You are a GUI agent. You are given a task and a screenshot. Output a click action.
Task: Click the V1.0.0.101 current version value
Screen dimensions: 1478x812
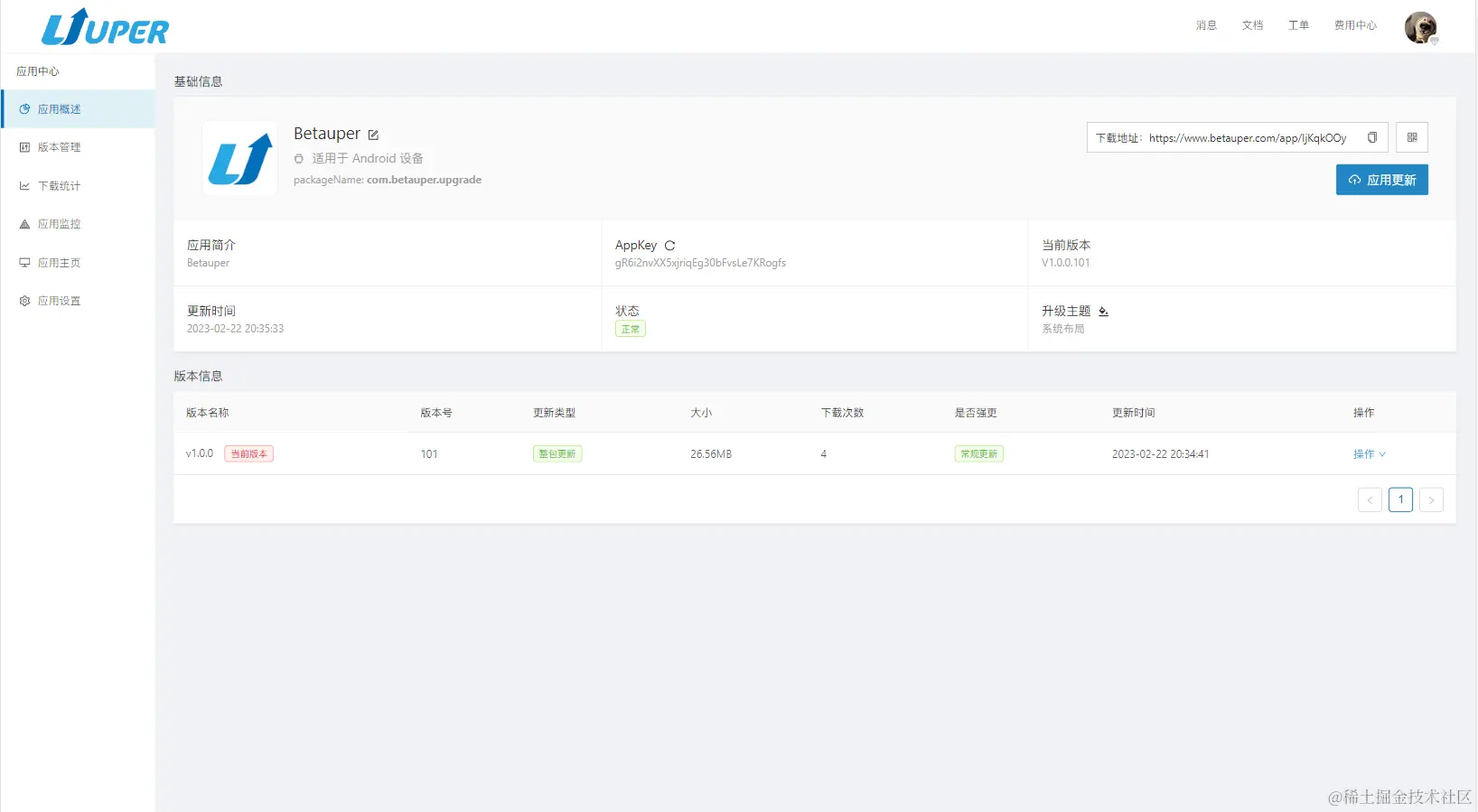pos(1065,263)
